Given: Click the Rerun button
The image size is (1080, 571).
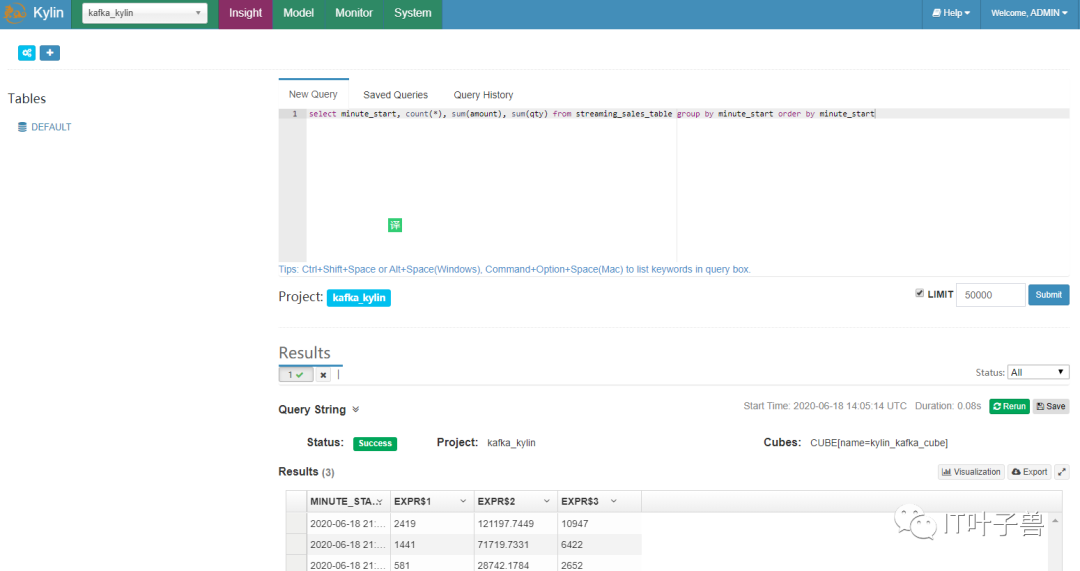Looking at the screenshot, I should coord(1009,406).
